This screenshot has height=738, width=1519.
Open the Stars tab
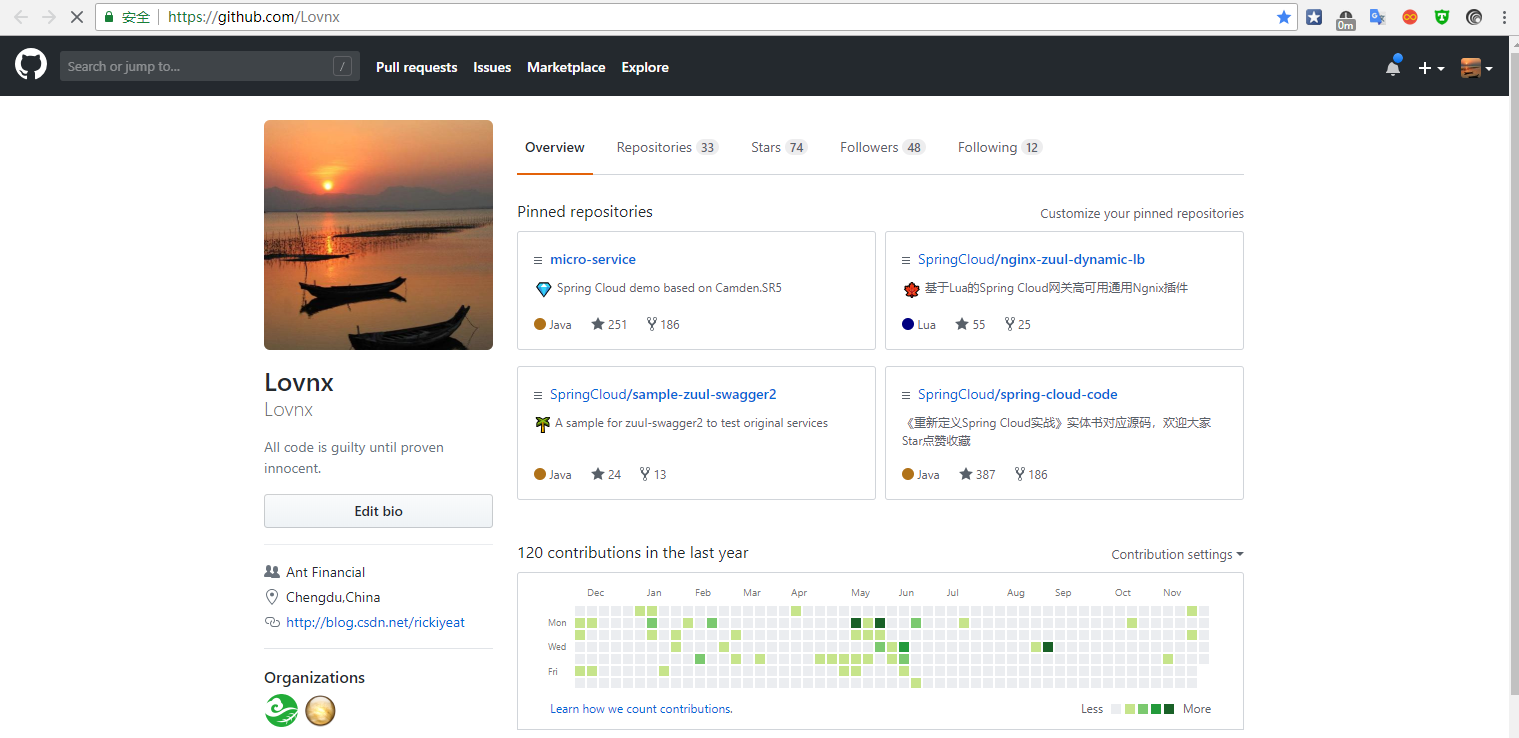pos(779,147)
